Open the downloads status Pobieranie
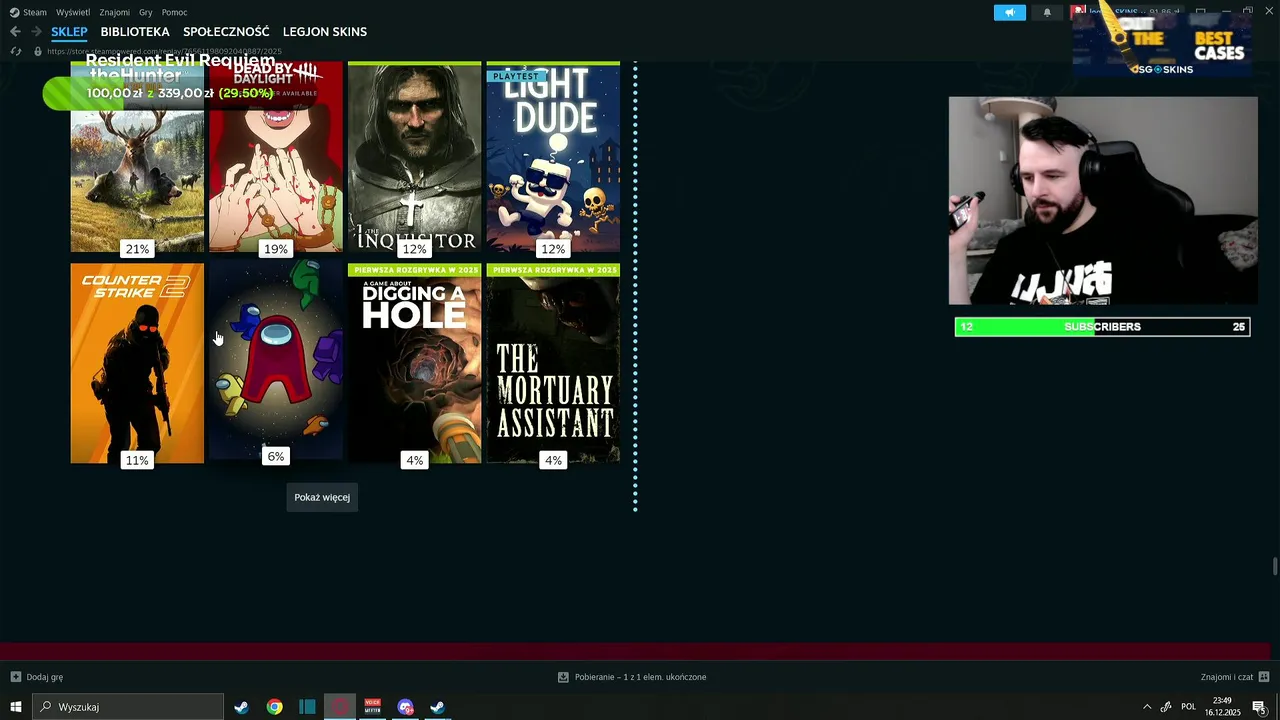1280x720 pixels. [632, 677]
